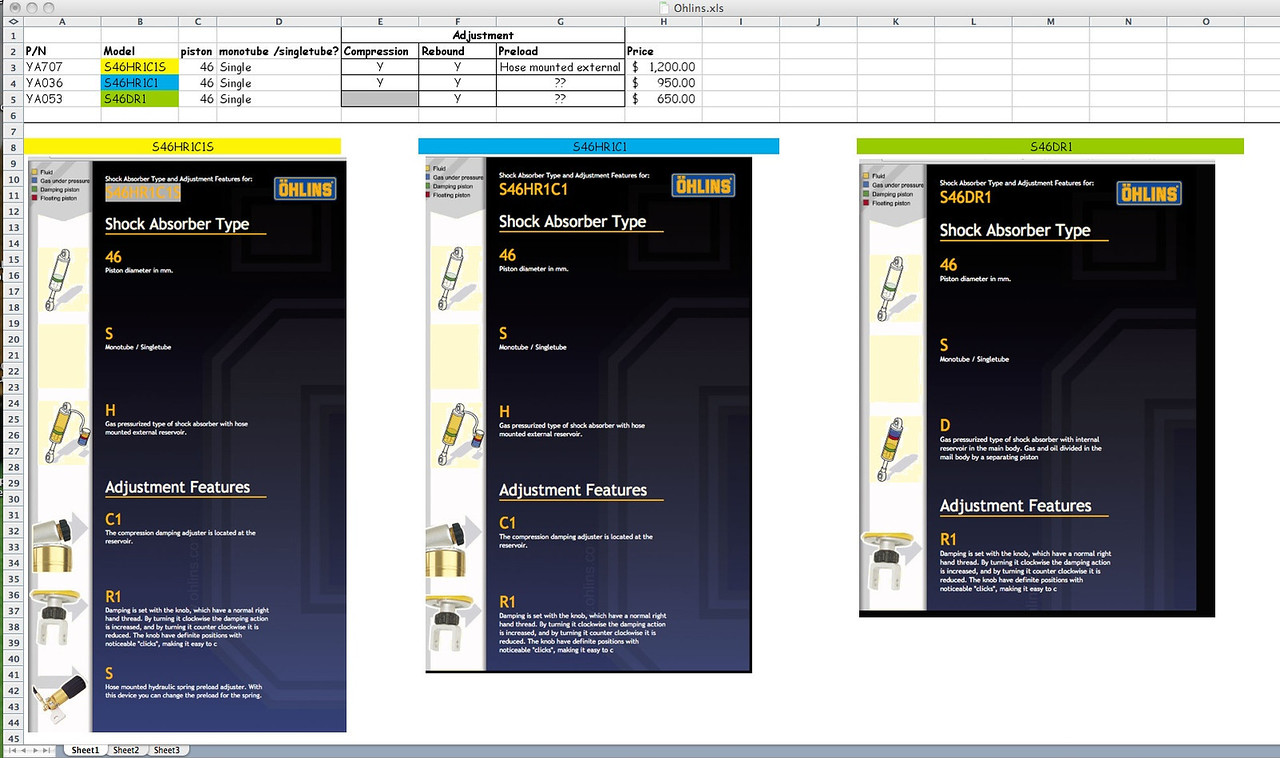1280x758 pixels.
Task: Select column A header
Action: click(x=63, y=21)
